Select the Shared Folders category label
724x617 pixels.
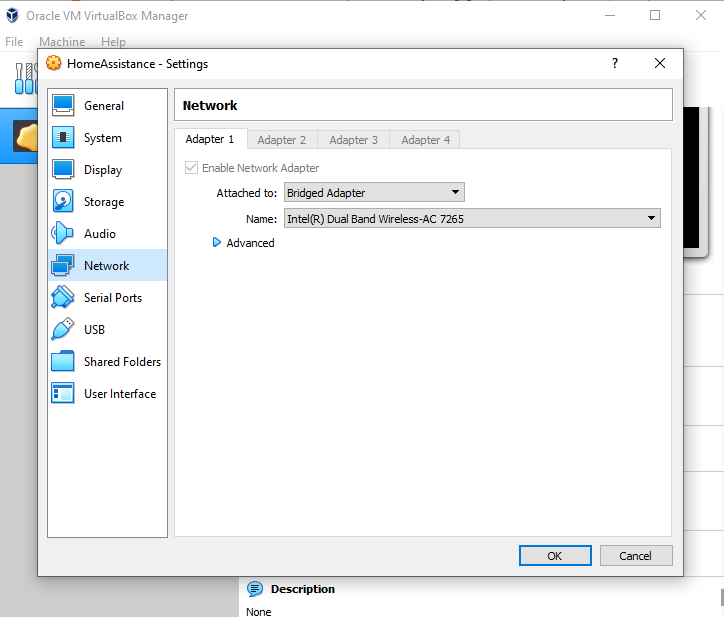122,362
